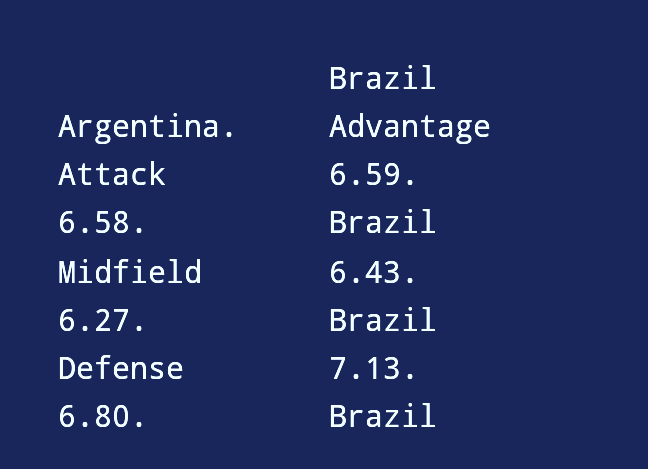Click the letter A in Argentina
648x469 pixels.
click(67, 126)
